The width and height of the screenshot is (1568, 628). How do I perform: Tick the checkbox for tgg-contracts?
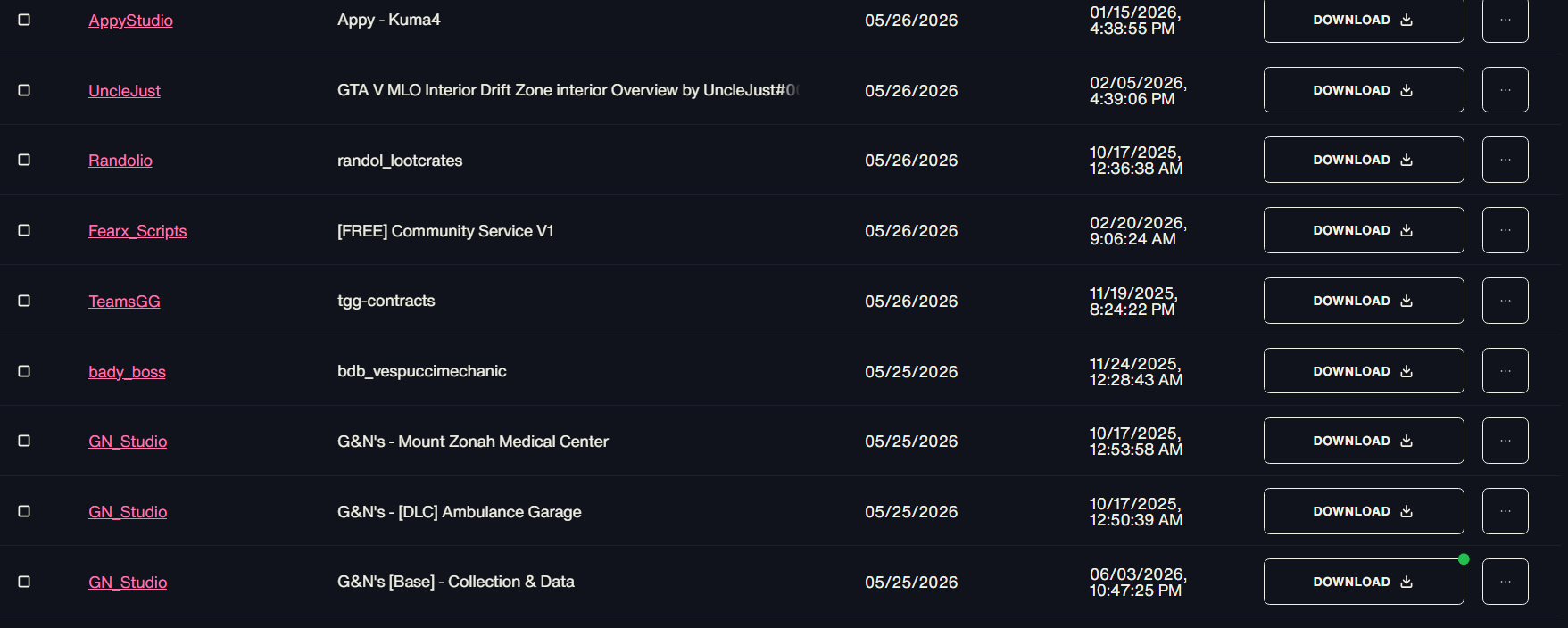tap(24, 301)
